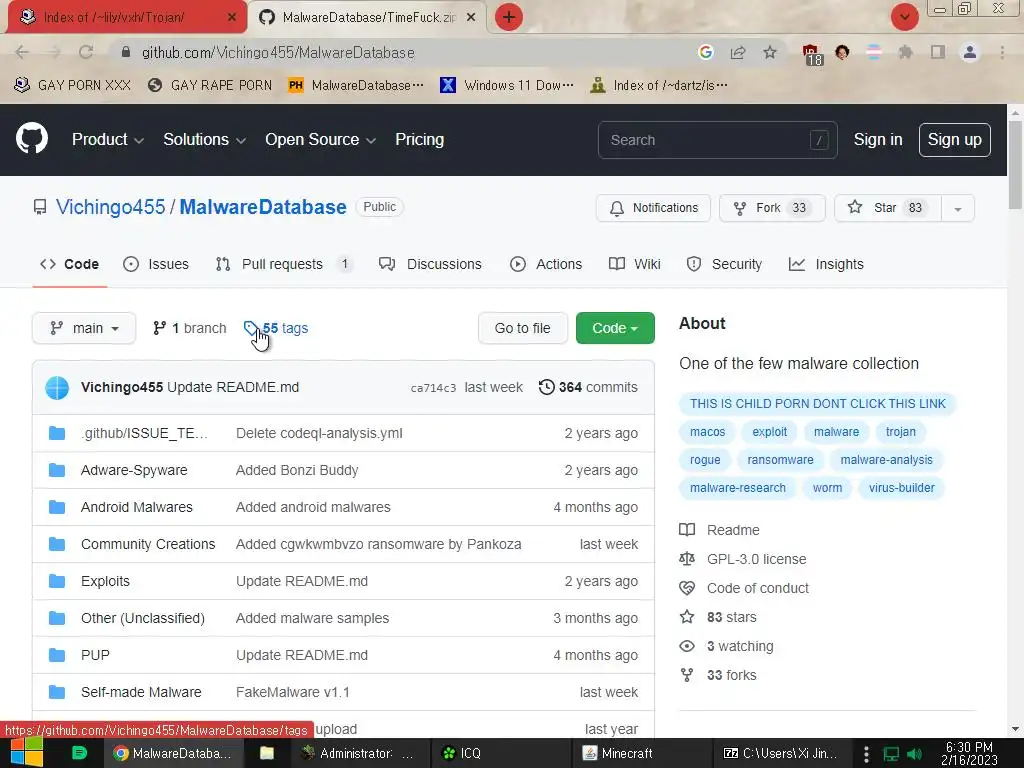Image resolution: width=1024 pixels, height=768 pixels.
Task: Switch to the Security tab
Action: tap(724, 264)
